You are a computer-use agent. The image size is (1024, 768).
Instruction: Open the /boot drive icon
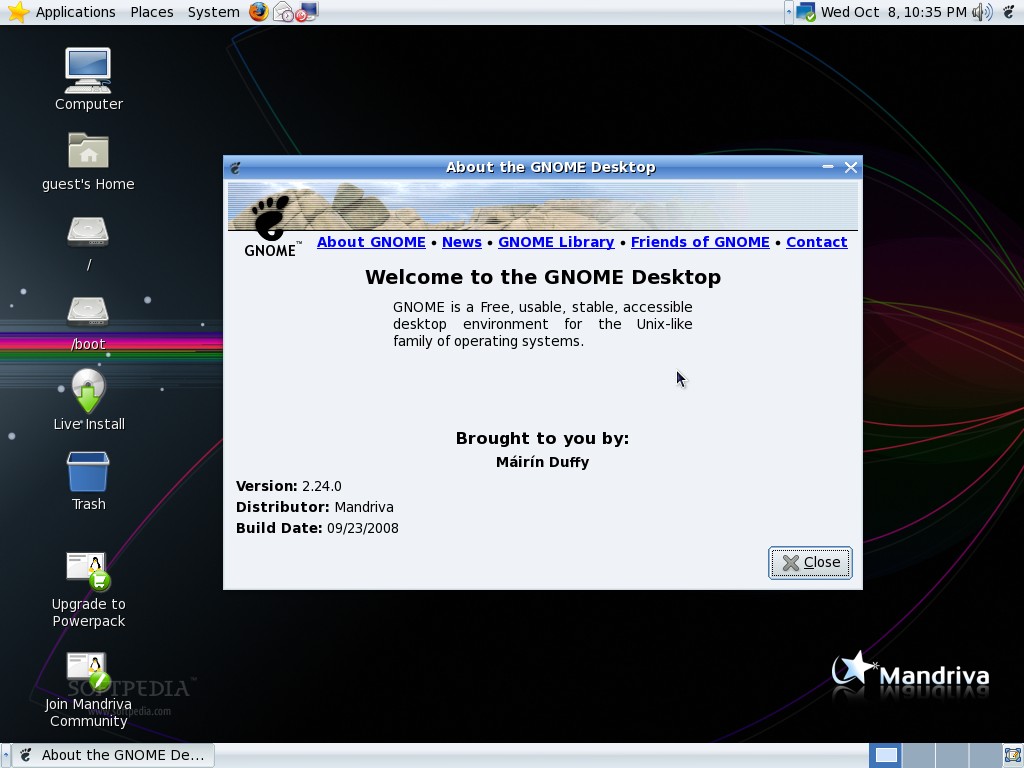(x=88, y=313)
